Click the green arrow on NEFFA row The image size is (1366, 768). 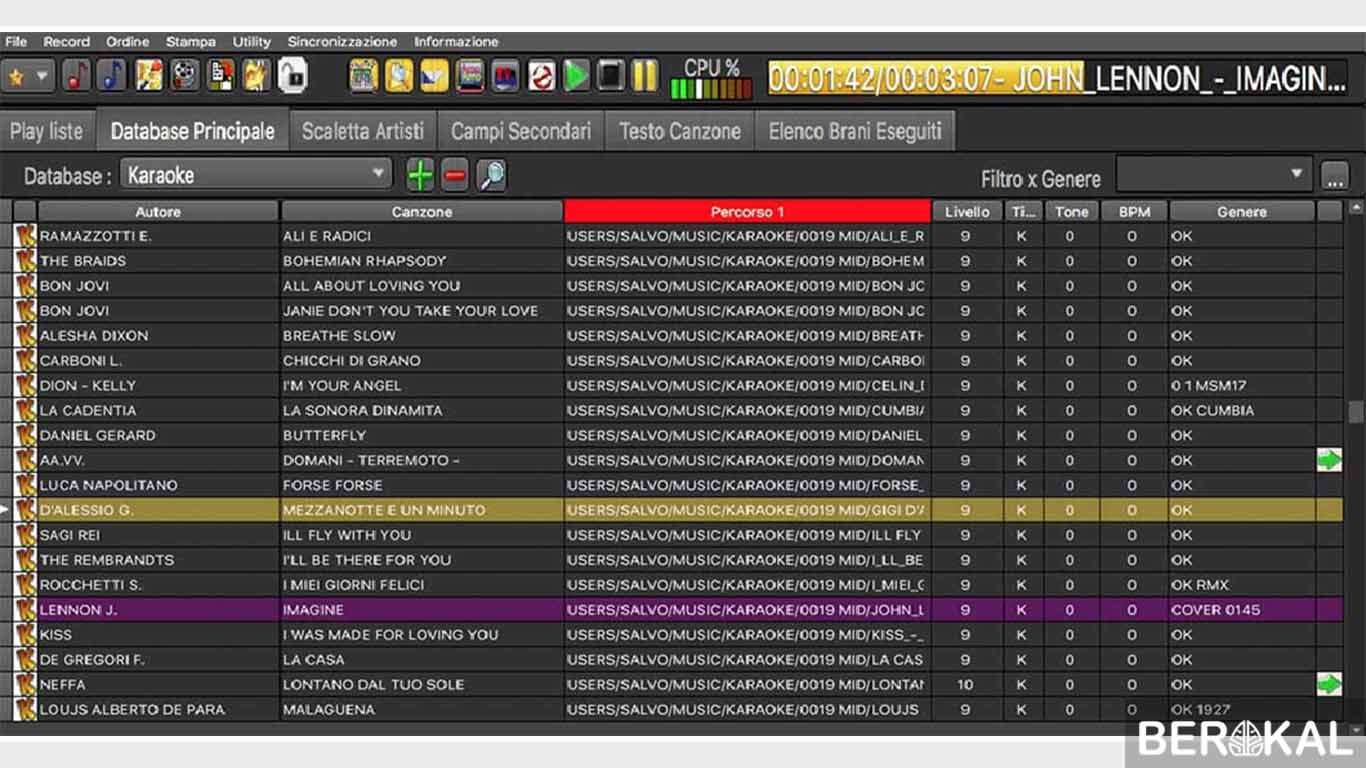tap(1329, 684)
